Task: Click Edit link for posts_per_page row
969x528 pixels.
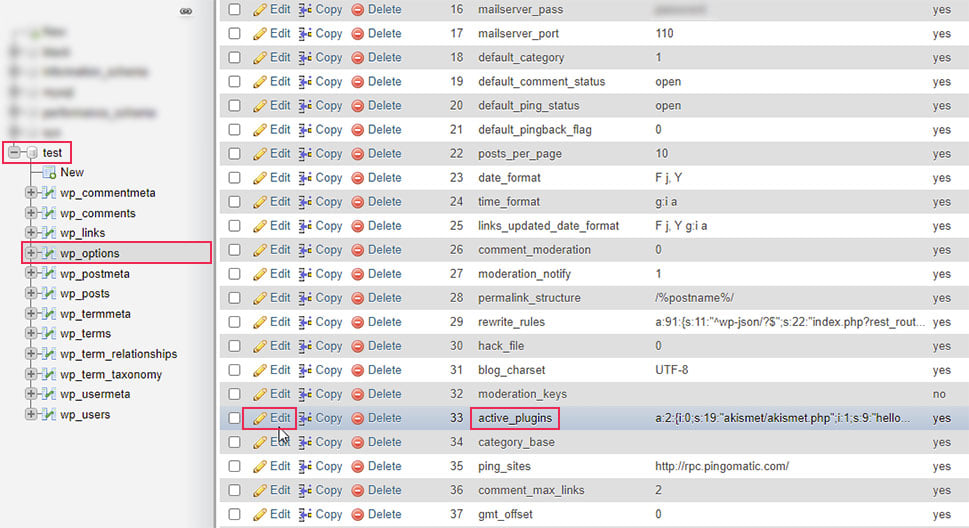Action: pyautogui.click(x=280, y=153)
